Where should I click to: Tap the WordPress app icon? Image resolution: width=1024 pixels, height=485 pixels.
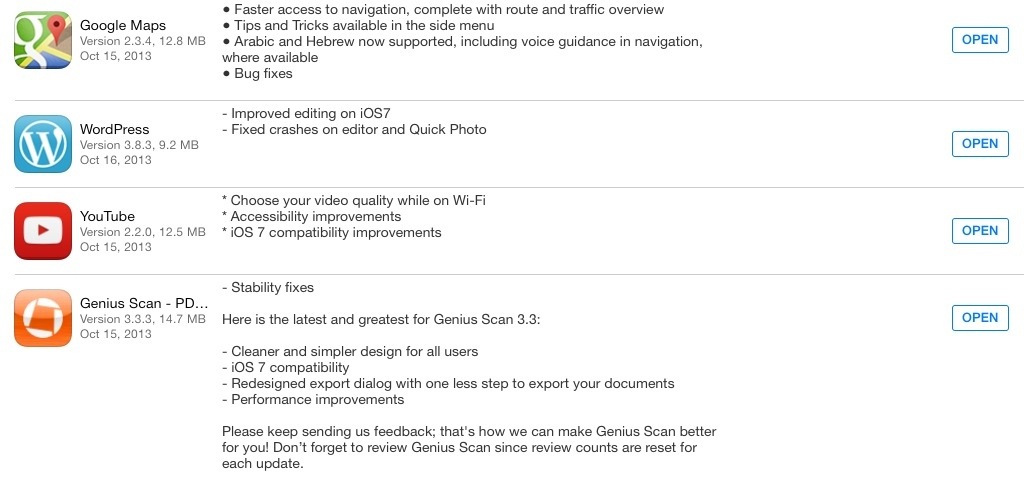tap(43, 144)
